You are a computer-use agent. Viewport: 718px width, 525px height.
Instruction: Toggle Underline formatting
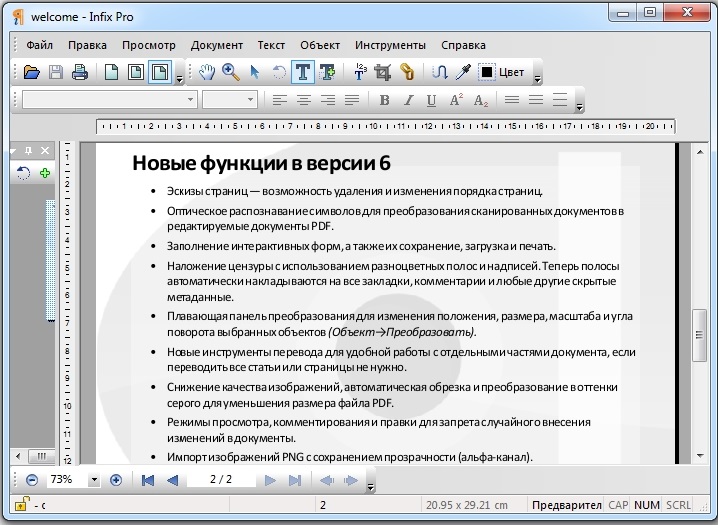(x=431, y=100)
